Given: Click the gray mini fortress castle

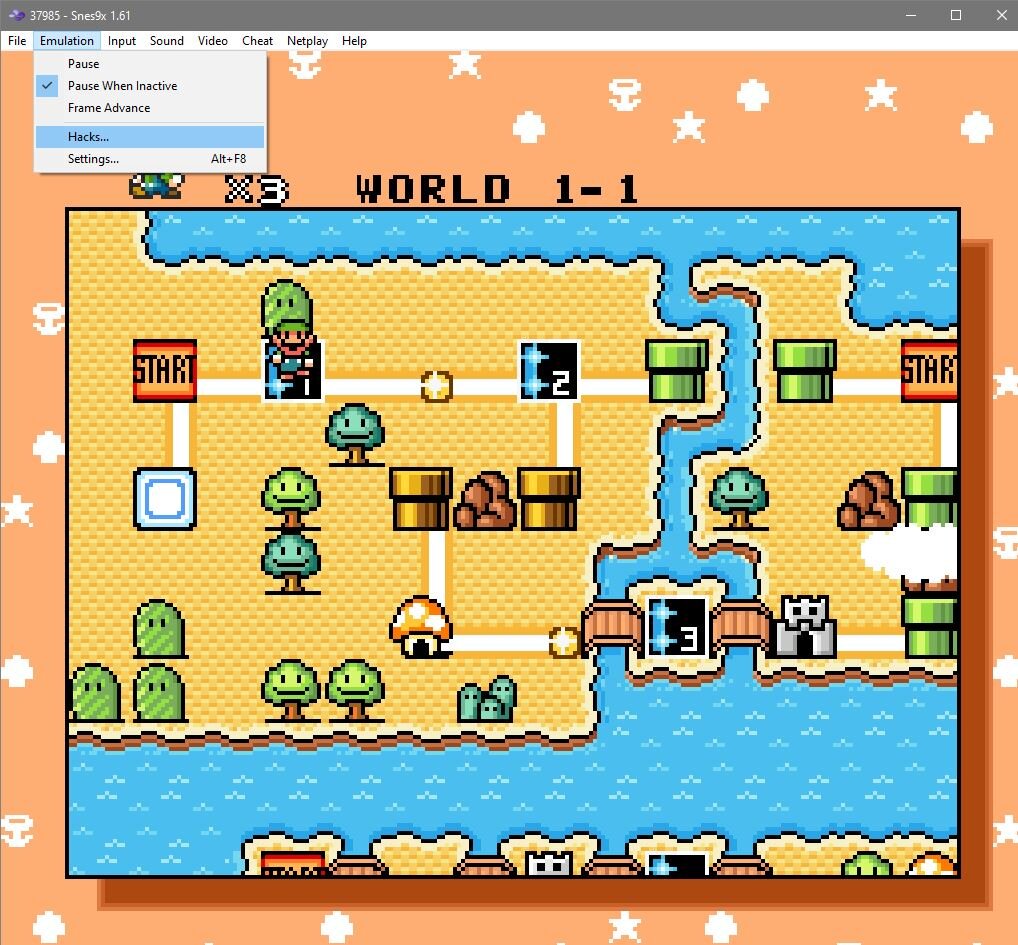Looking at the screenshot, I should pyautogui.click(x=806, y=627).
